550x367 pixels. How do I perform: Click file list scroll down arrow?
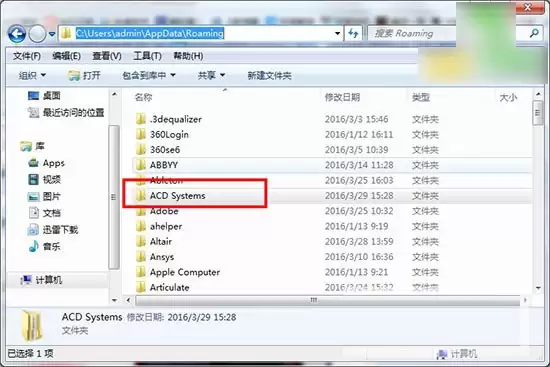[538, 288]
